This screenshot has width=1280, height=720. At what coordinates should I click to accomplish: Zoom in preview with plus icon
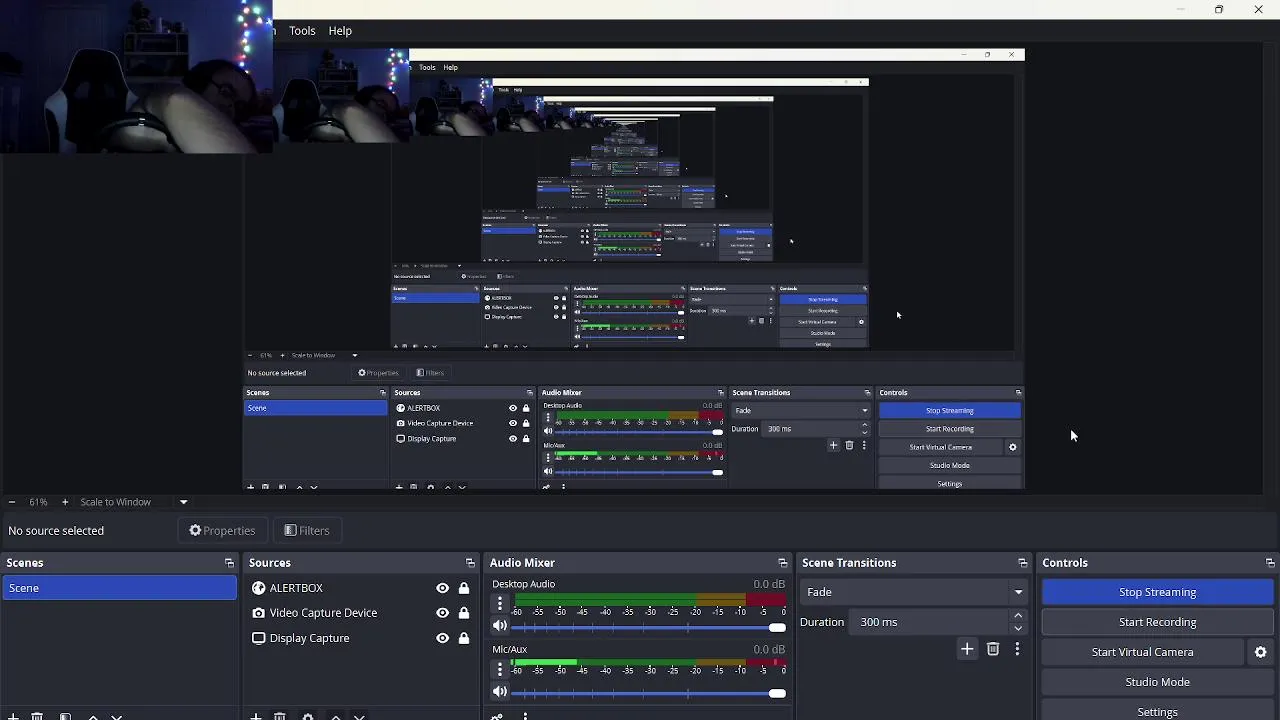[x=65, y=502]
